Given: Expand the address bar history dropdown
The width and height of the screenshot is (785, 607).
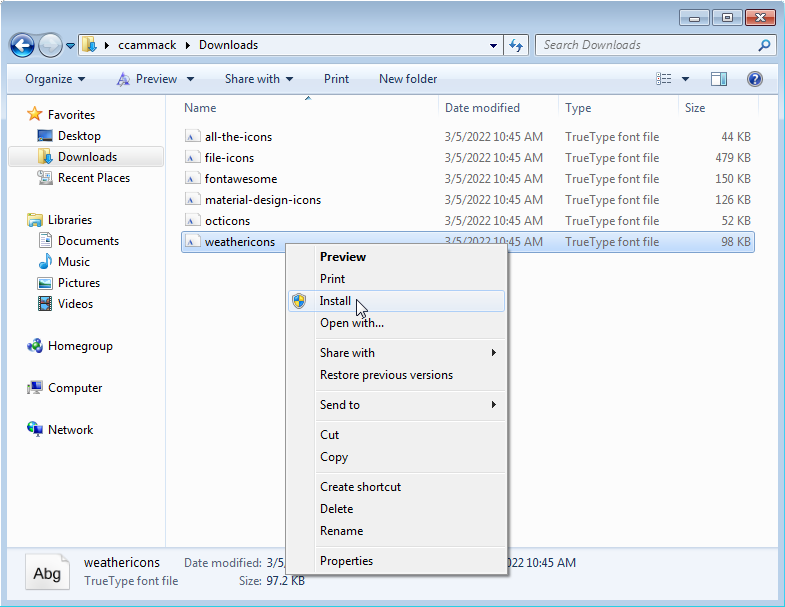Looking at the screenshot, I should tap(493, 46).
